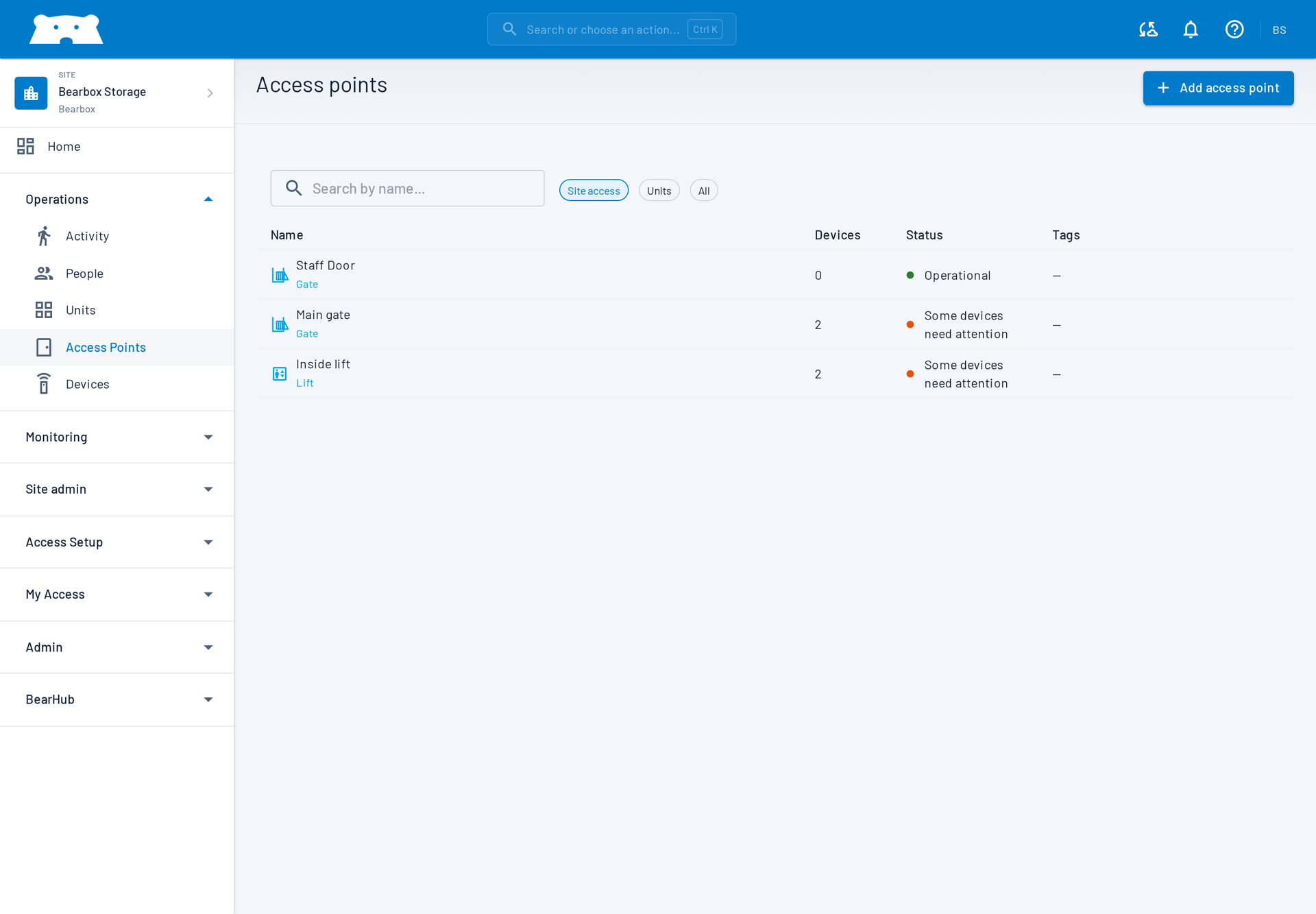Click the Inside lift elevator icon
The image size is (1316, 914).
click(280, 374)
